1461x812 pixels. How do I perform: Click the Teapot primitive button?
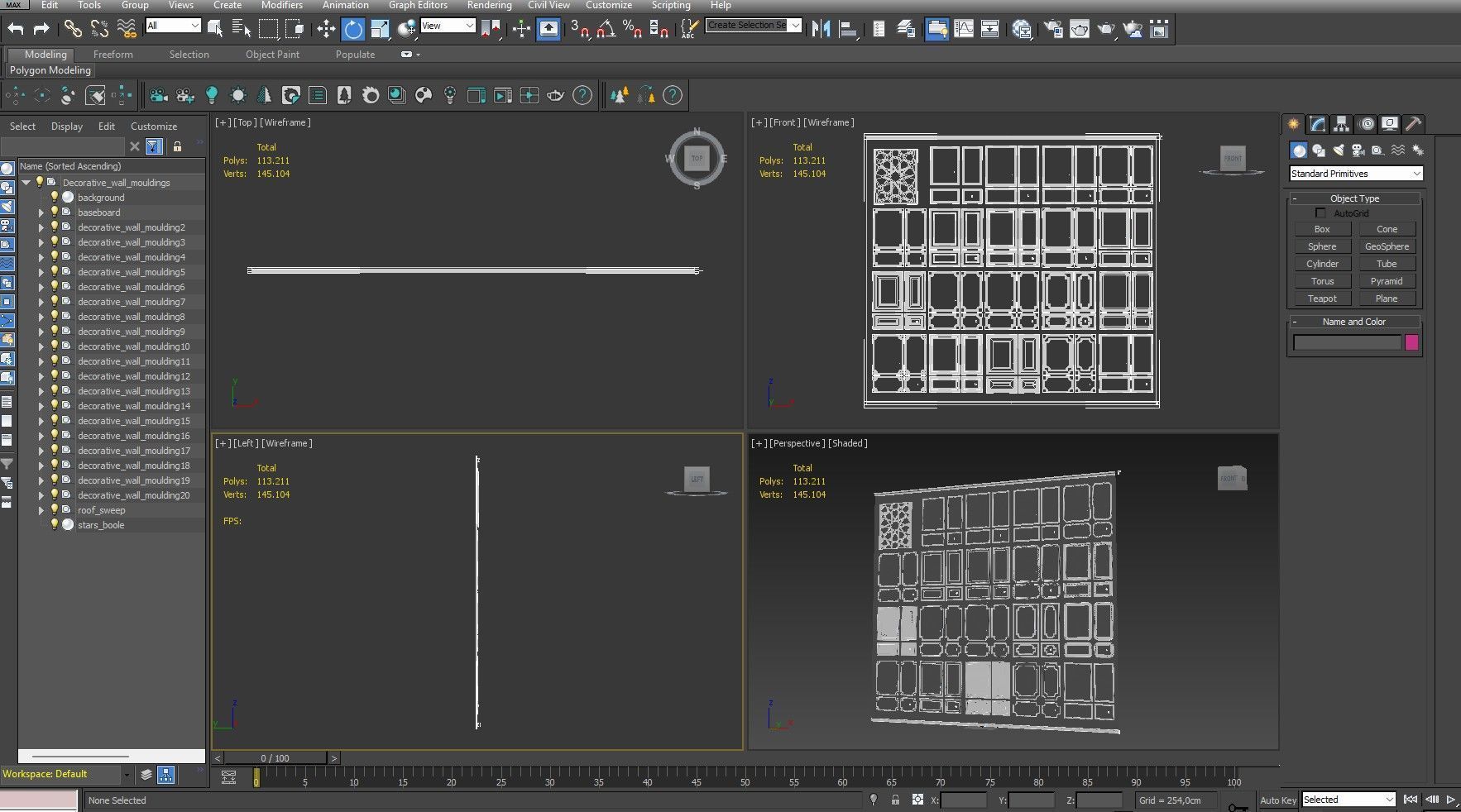[x=1322, y=299]
